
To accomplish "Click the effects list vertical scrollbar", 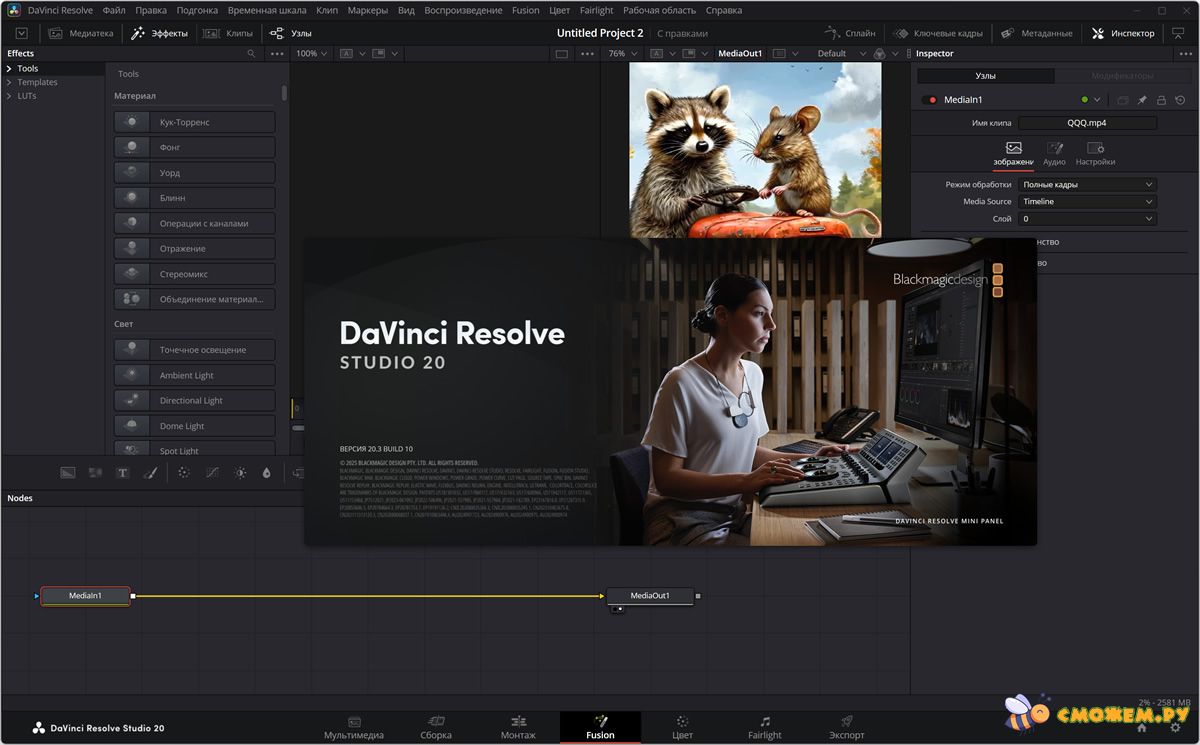I will pos(285,93).
